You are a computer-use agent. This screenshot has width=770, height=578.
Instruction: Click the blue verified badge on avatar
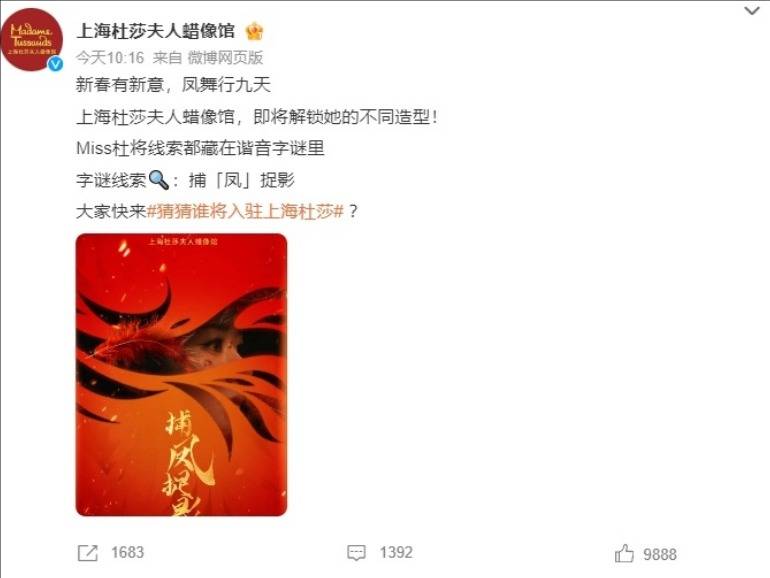(x=55, y=64)
